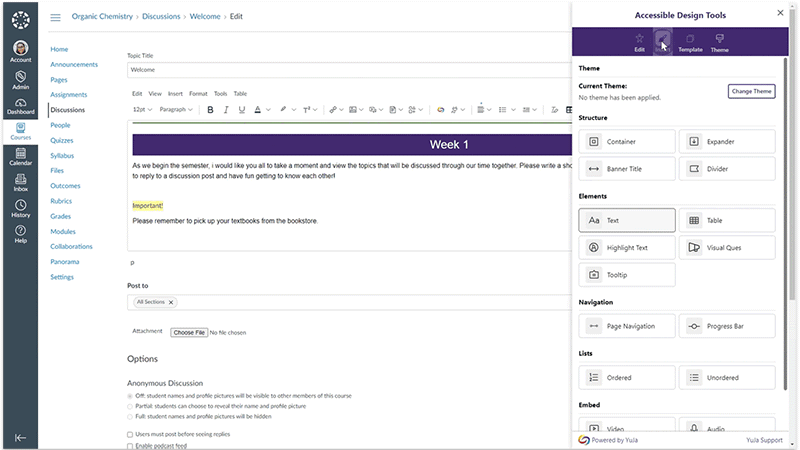The image size is (800, 450).
Task: Toggle italic formatting in the editor toolbar
Action: point(226,109)
